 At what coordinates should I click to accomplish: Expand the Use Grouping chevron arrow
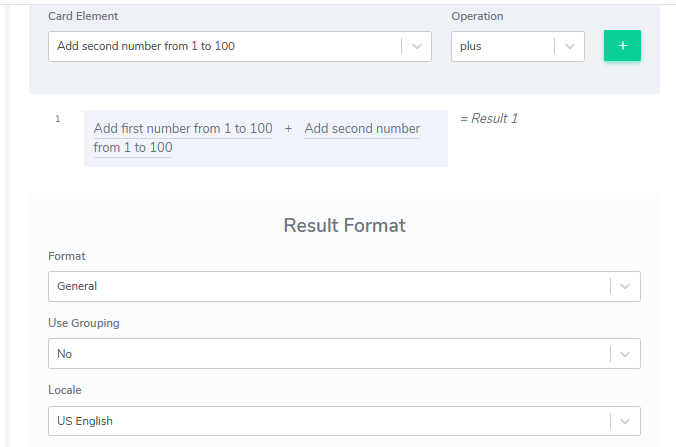click(x=625, y=353)
